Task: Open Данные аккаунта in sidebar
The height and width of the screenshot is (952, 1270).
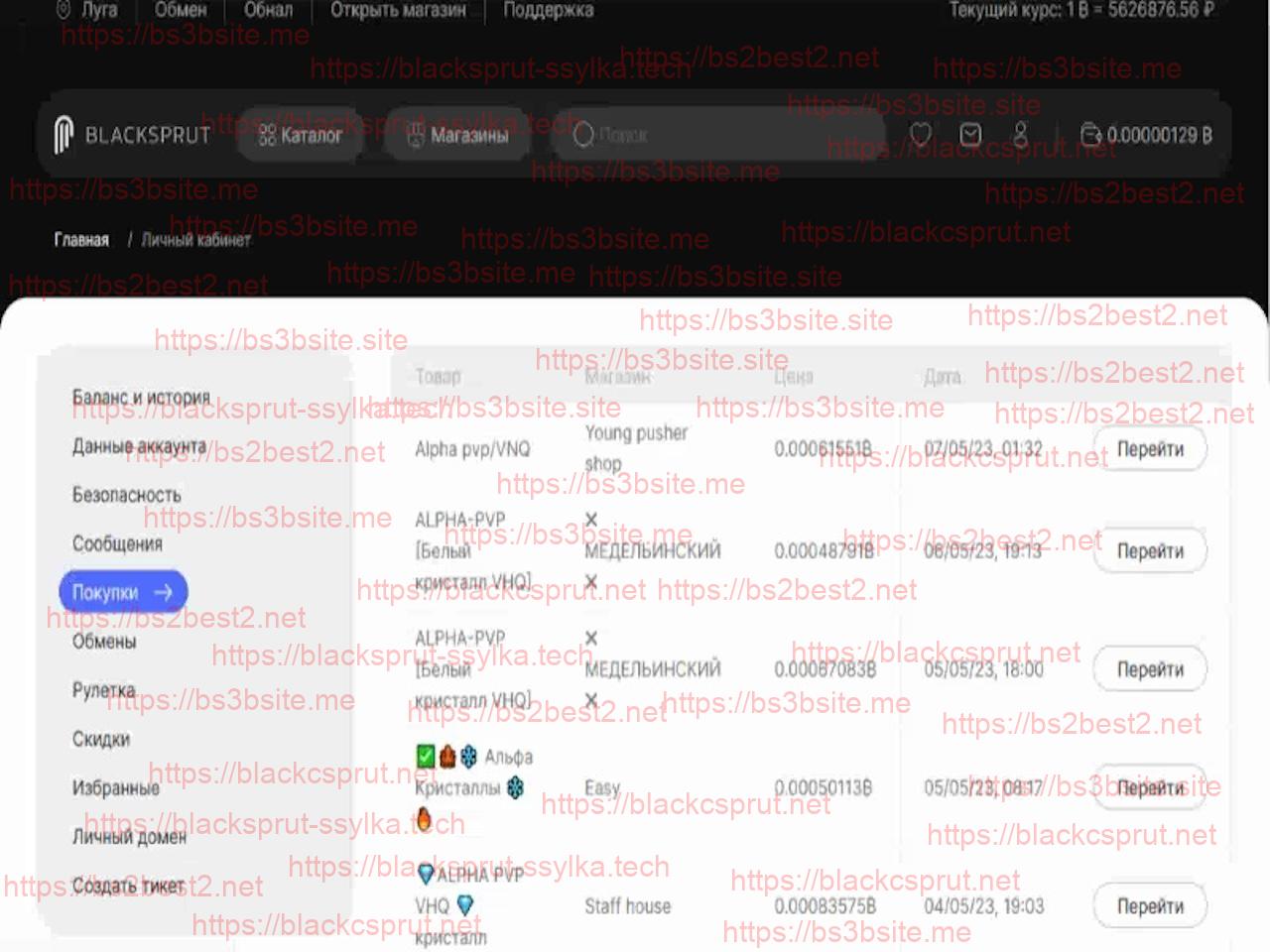Action: coord(139,446)
